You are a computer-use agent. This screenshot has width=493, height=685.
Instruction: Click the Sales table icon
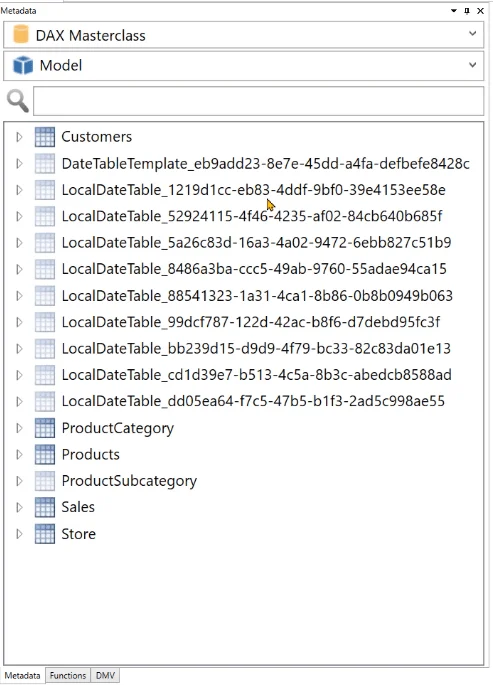tap(45, 507)
